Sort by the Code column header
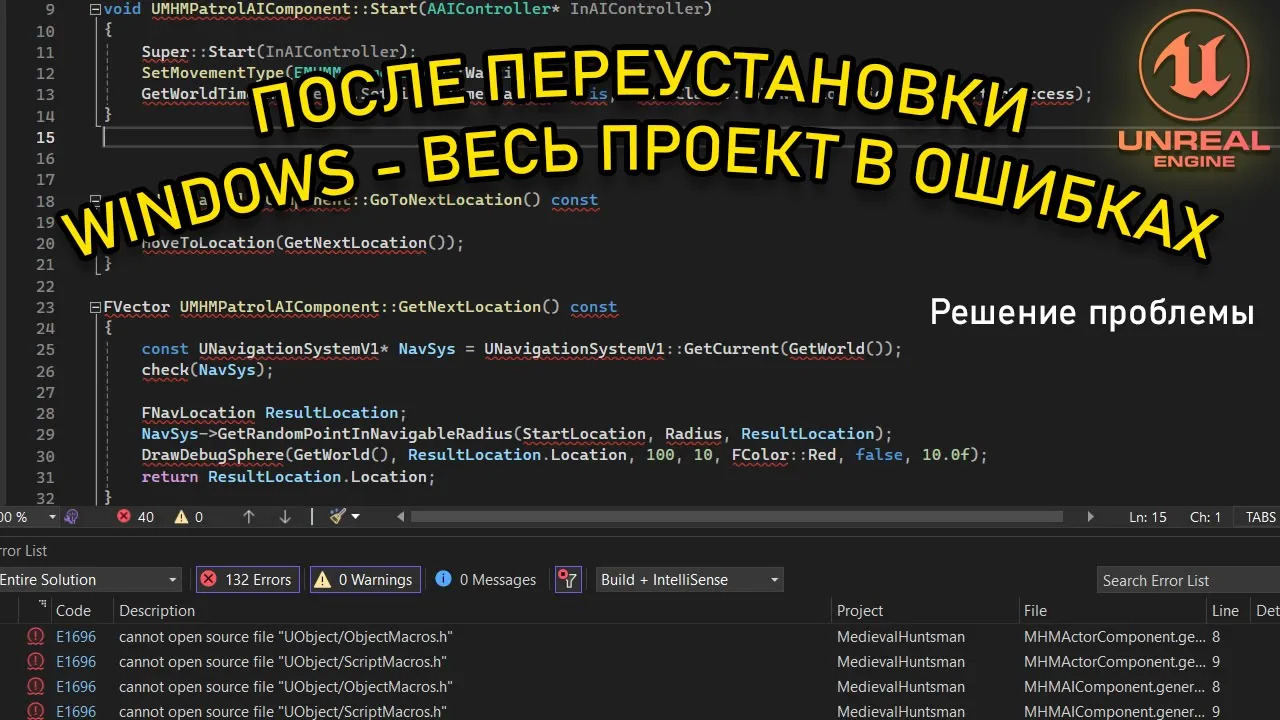This screenshot has width=1280, height=720. 73,610
